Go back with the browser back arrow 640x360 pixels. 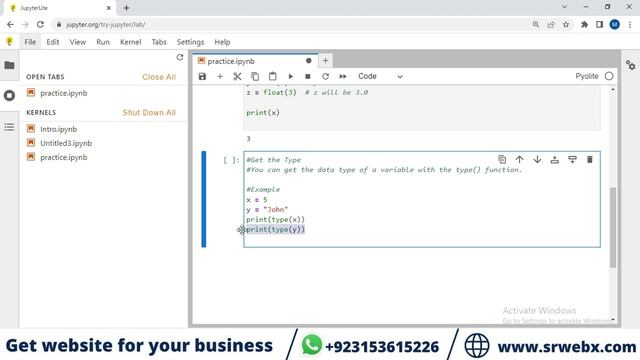[10, 24]
